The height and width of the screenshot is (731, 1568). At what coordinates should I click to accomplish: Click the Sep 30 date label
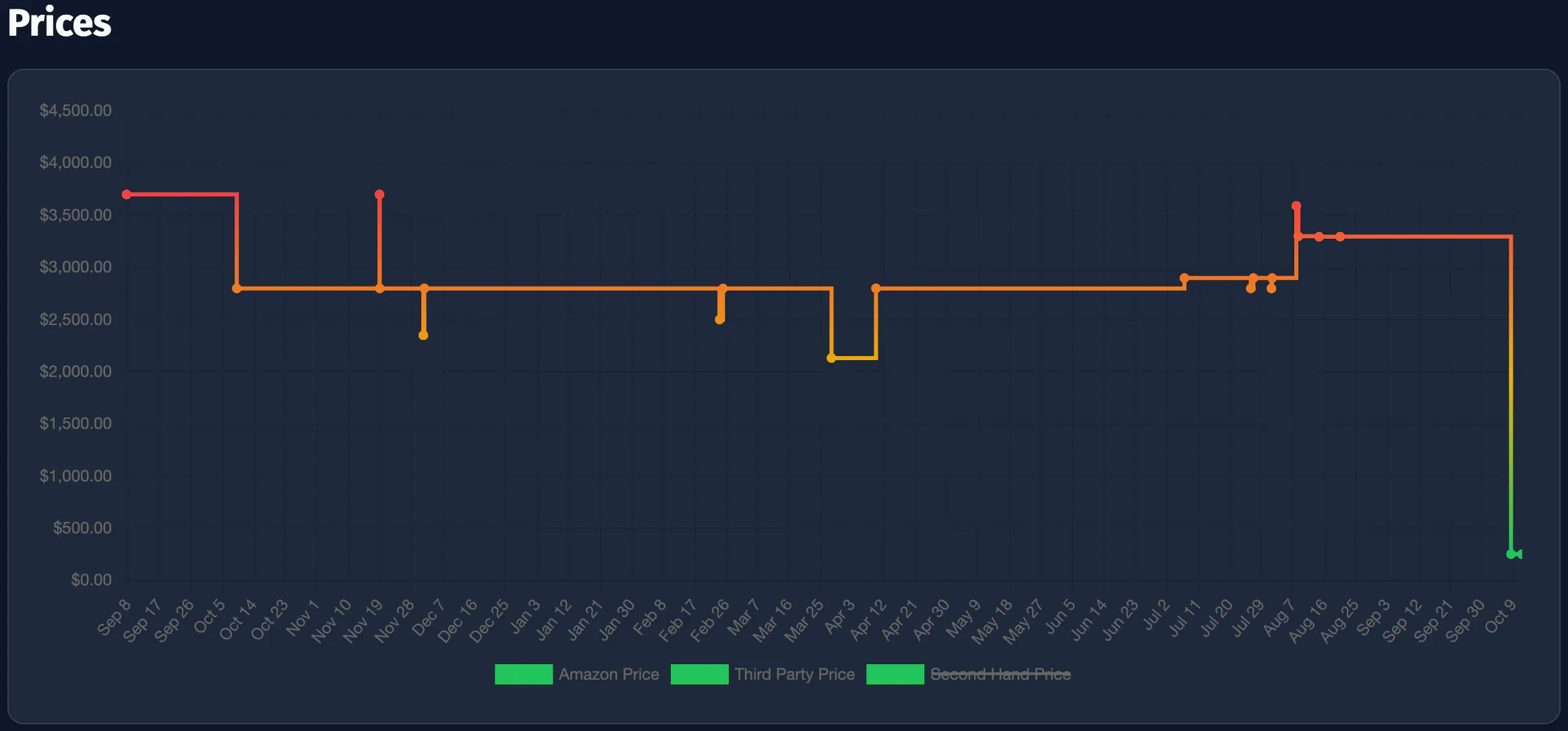pyautogui.click(x=1466, y=620)
